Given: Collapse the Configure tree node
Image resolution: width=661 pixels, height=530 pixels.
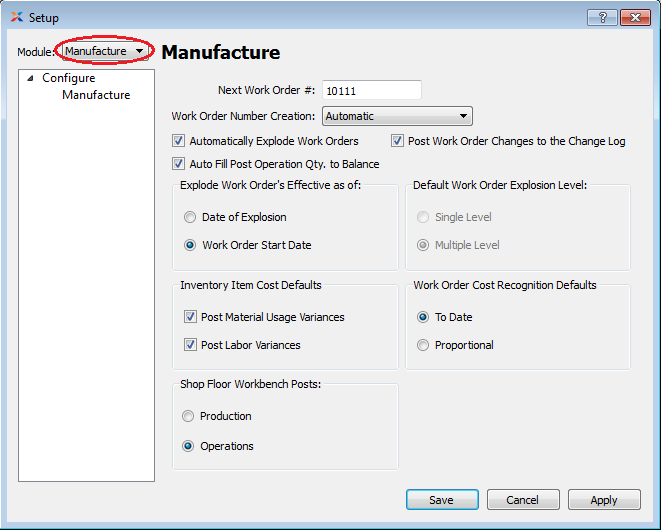Looking at the screenshot, I should pyautogui.click(x=30, y=78).
